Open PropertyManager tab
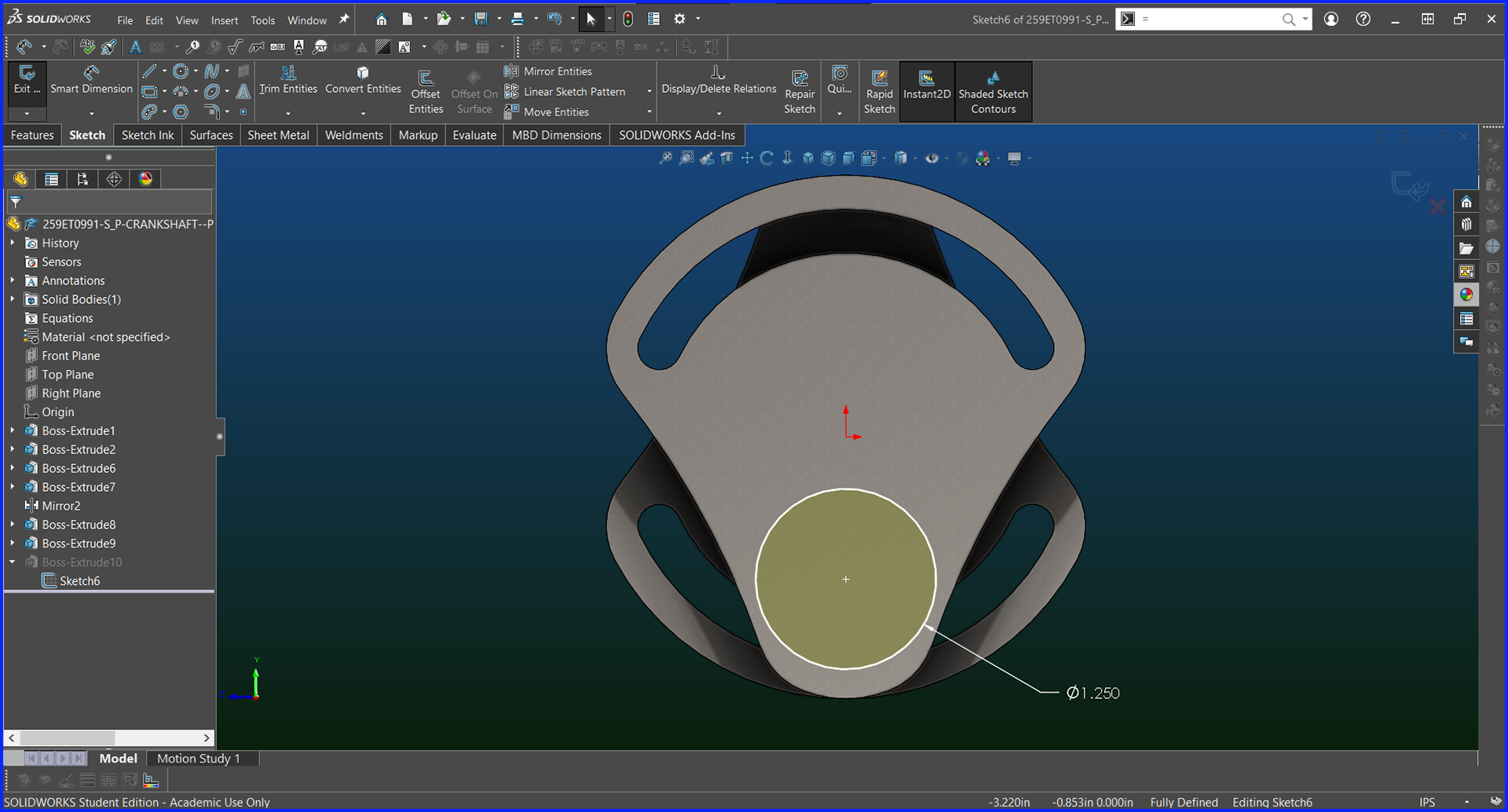This screenshot has width=1508, height=812. pos(51,179)
